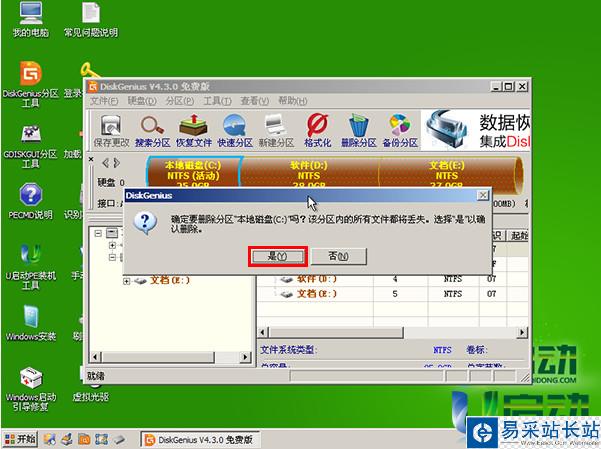The image size is (601, 449).
Task: Open the 查看(V) menu
Action: click(x=255, y=101)
